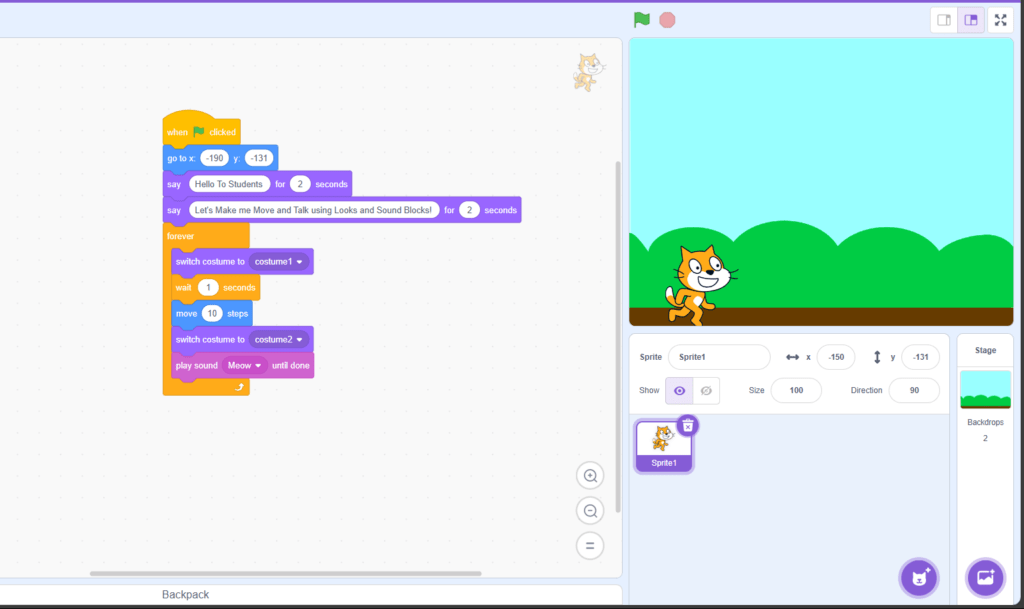Enter full screen stage mode

[1000, 19]
